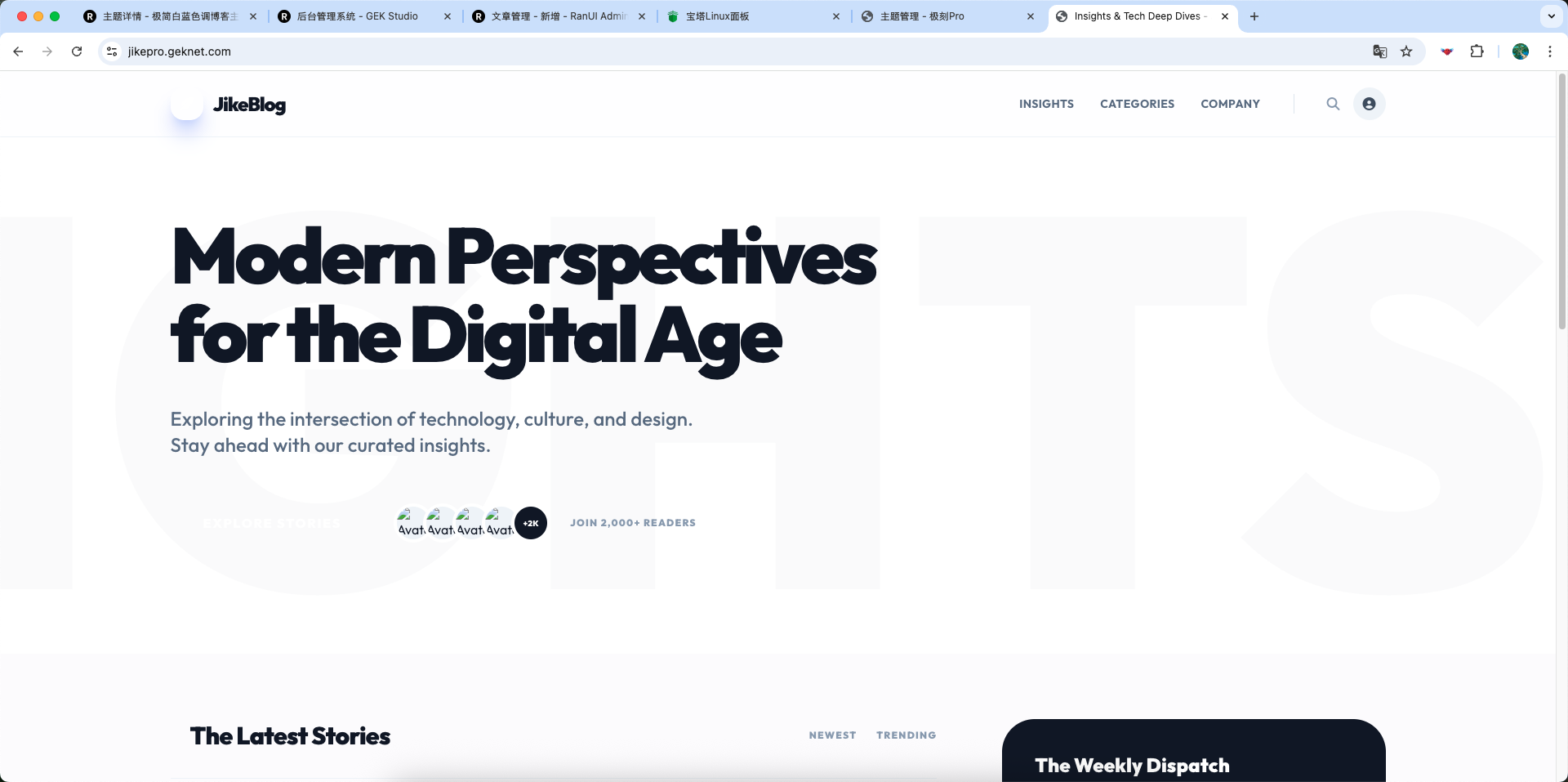The width and height of the screenshot is (1568, 782).
Task: Switch to the 后台管理系统 - GEK Studio tab
Action: tap(359, 16)
